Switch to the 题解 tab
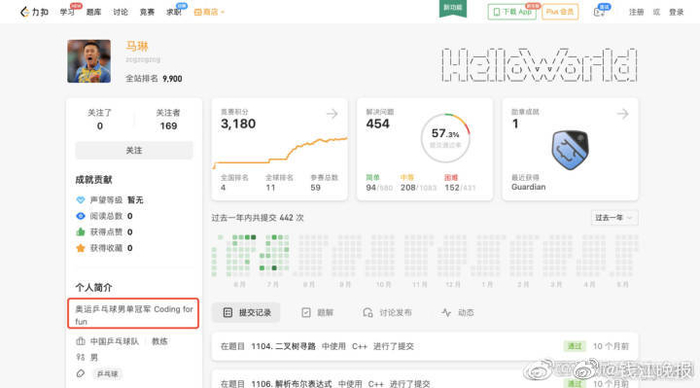700x388 pixels. pos(317,313)
